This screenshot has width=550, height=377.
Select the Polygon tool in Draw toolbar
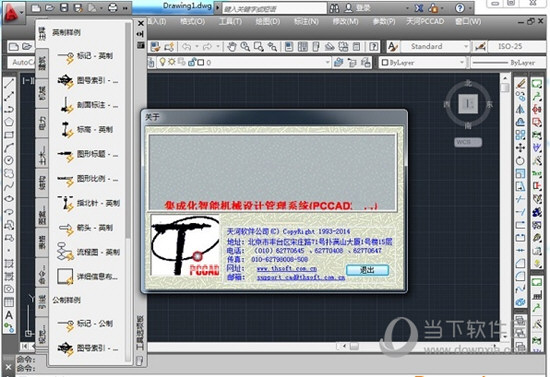[9, 122]
